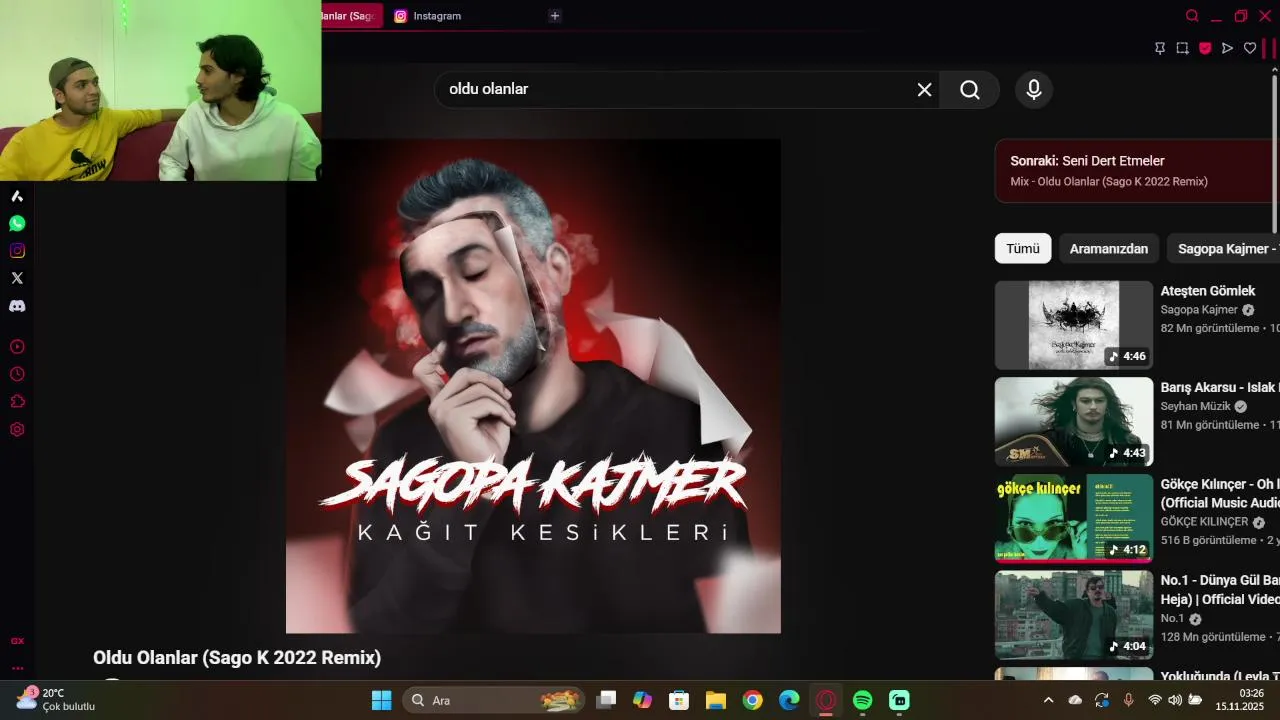Open Opera GX taskbar icon
The image size is (1280, 720).
826,700
